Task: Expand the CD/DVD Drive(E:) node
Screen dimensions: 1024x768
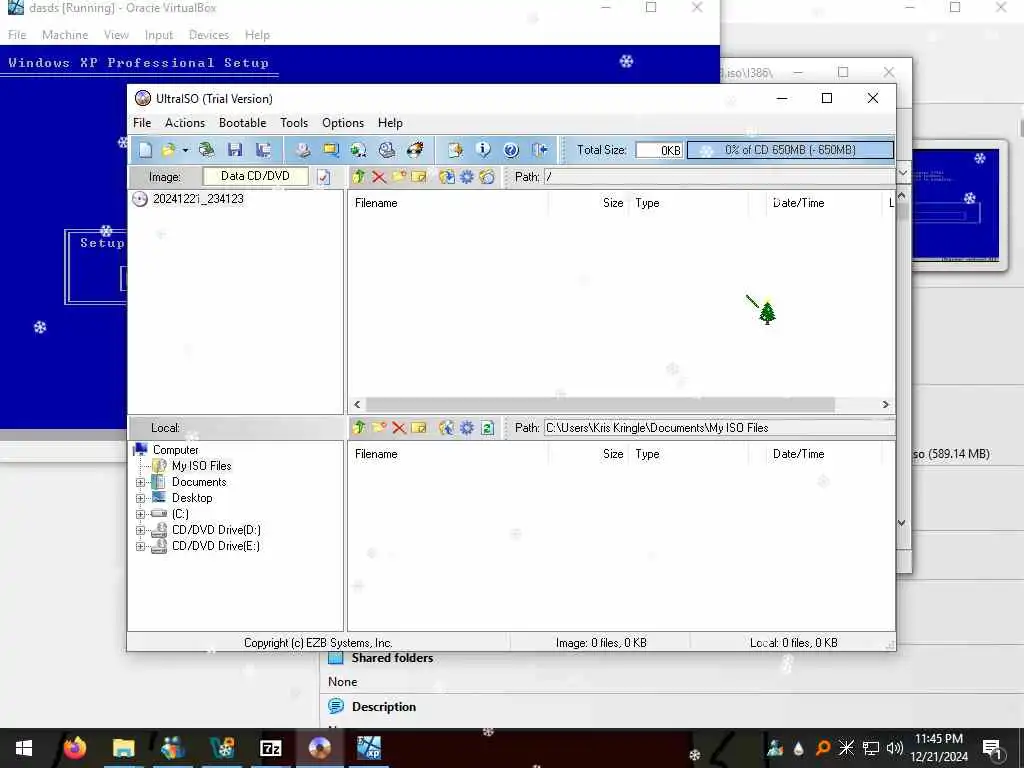Action: pos(140,547)
